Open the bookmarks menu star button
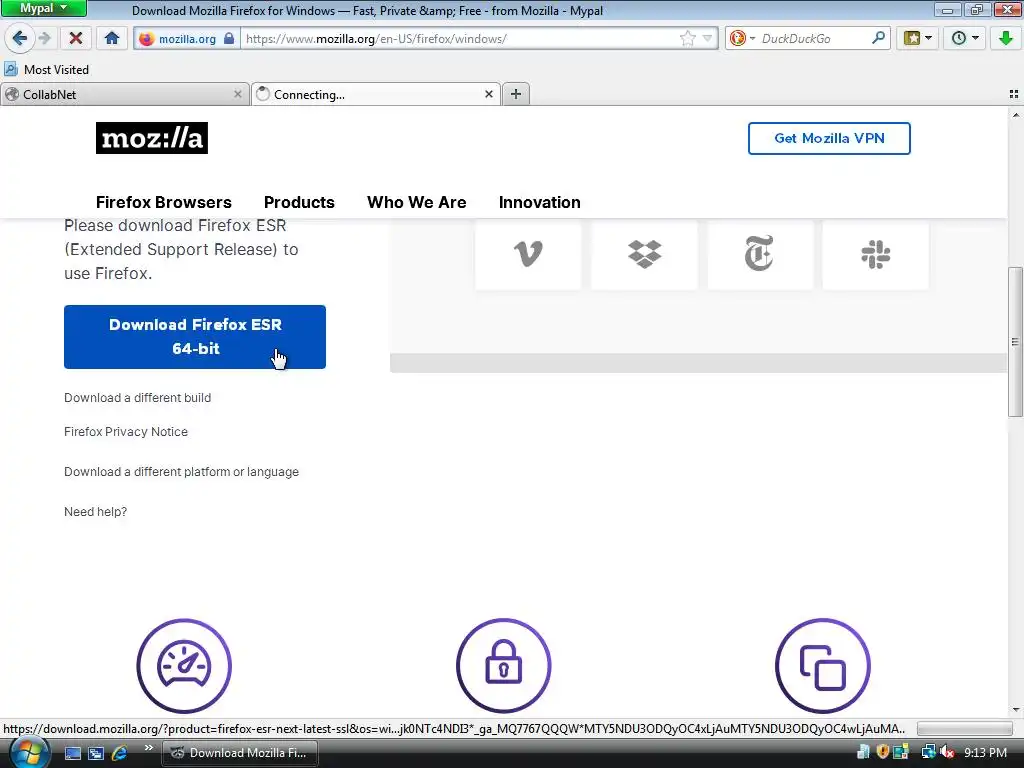Image resolution: width=1024 pixels, height=768 pixels. coord(918,39)
